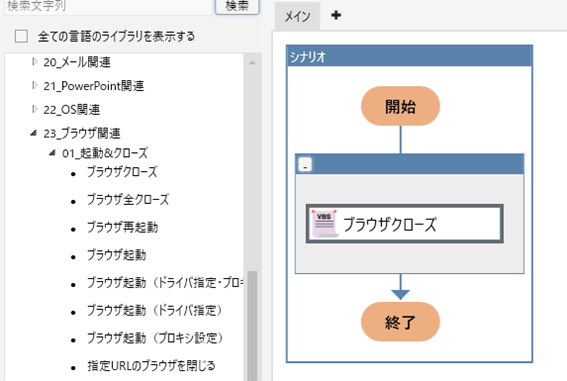The image size is (567, 381).
Task: Select ブラウザ起動（プロキシ設定） library item
Action: click(155, 338)
